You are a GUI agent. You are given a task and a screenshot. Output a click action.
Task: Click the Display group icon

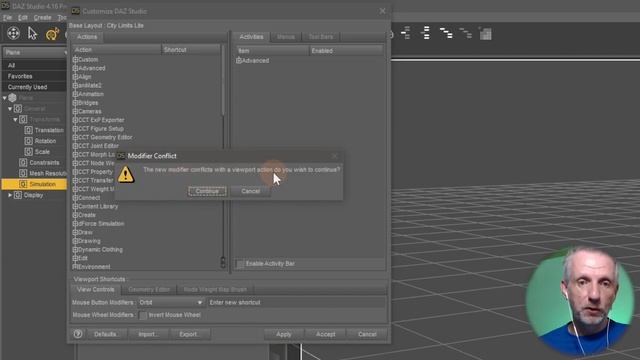coord(18,195)
